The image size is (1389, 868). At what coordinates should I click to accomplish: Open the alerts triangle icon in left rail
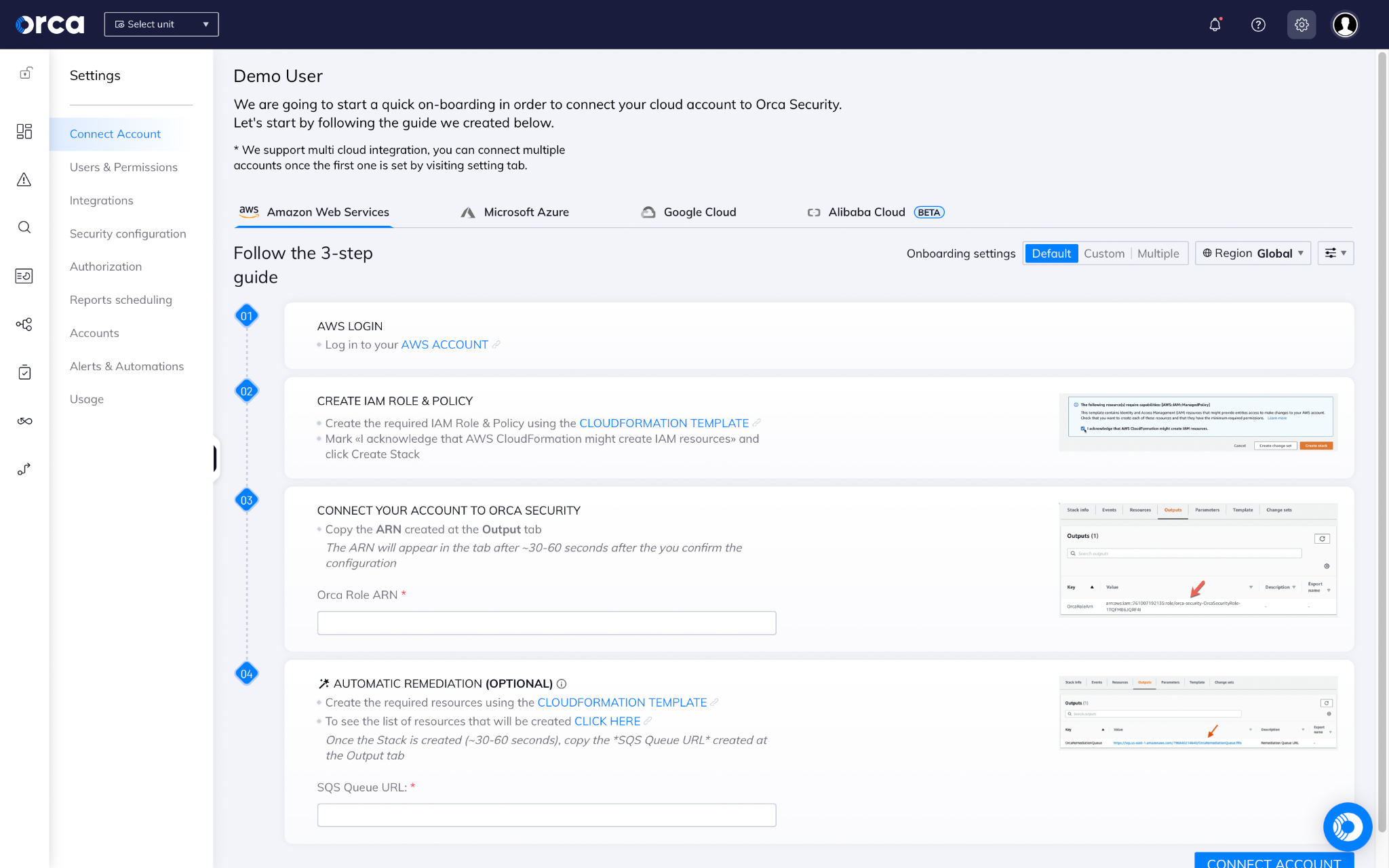point(24,179)
